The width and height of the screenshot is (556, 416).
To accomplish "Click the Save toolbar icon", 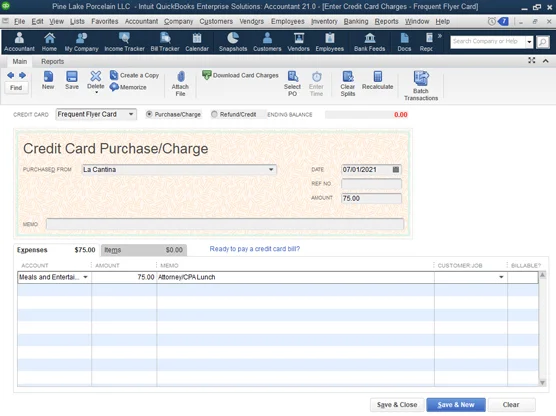I will pyautogui.click(x=72, y=80).
